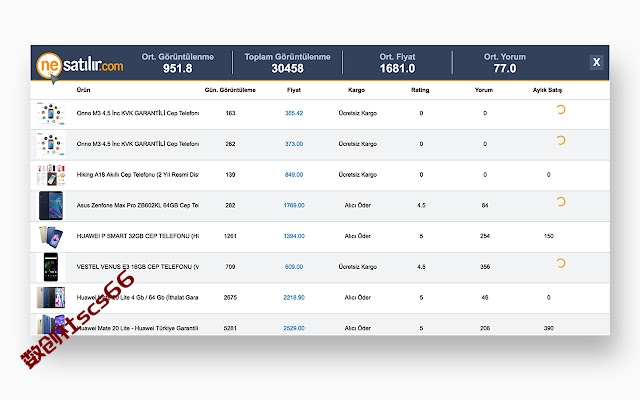Open the thumbnail in the 2529.00 row
The width and height of the screenshot is (640, 400).
click(x=51, y=324)
